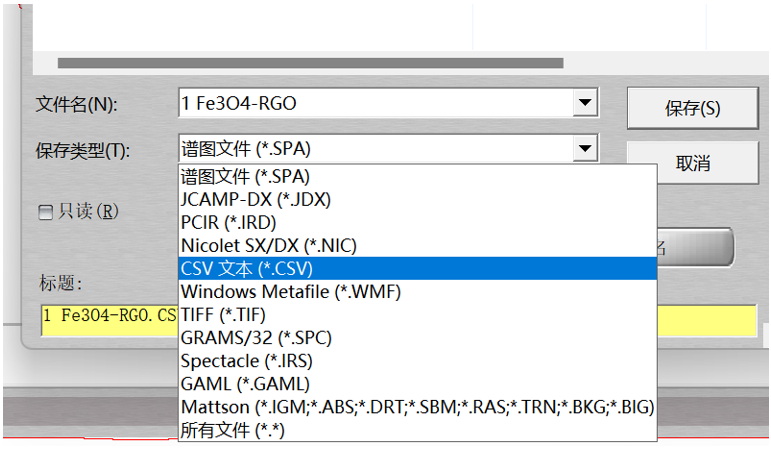Click the 保存(S) button

tap(692, 108)
